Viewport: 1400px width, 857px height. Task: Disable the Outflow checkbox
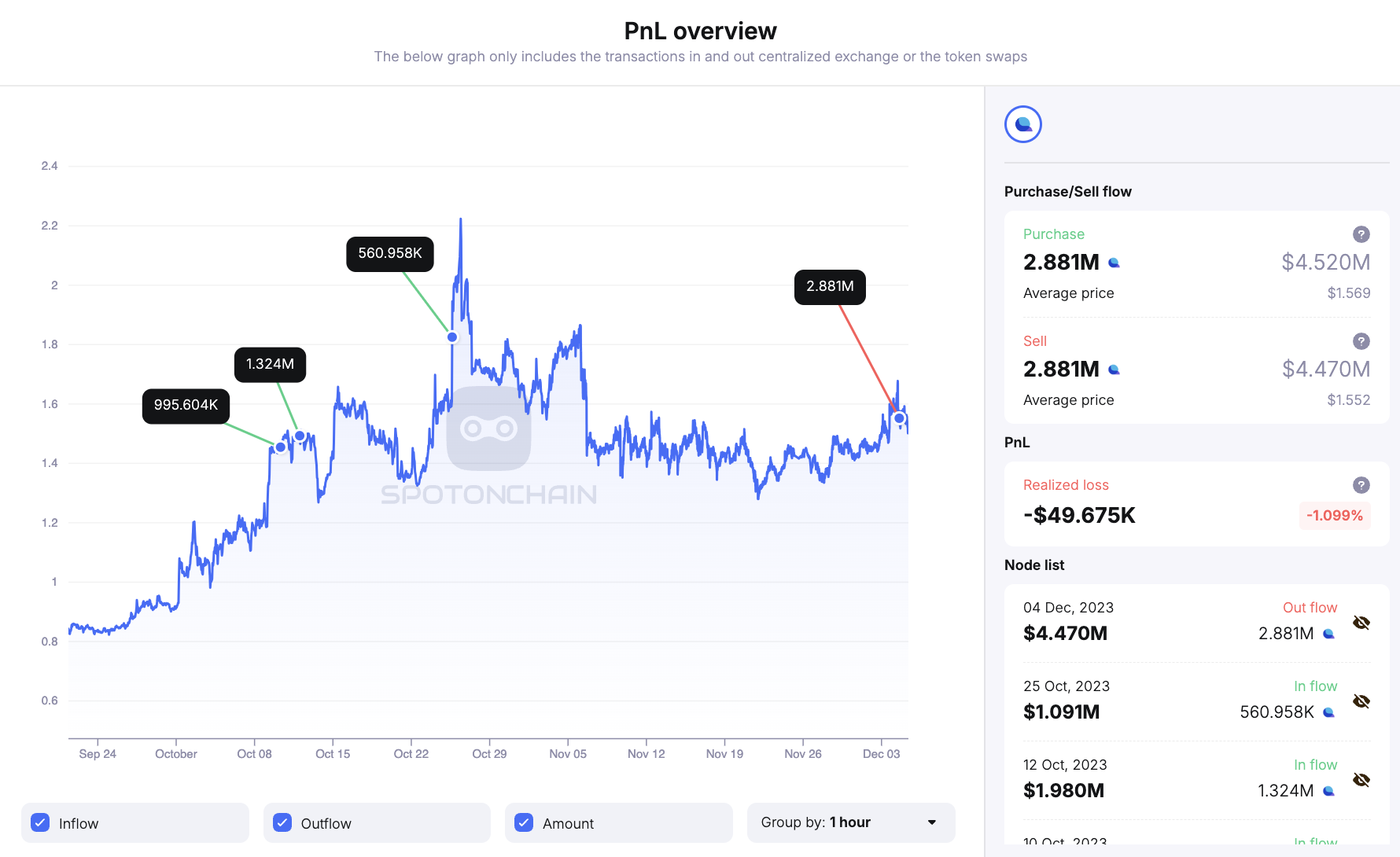pyautogui.click(x=282, y=822)
